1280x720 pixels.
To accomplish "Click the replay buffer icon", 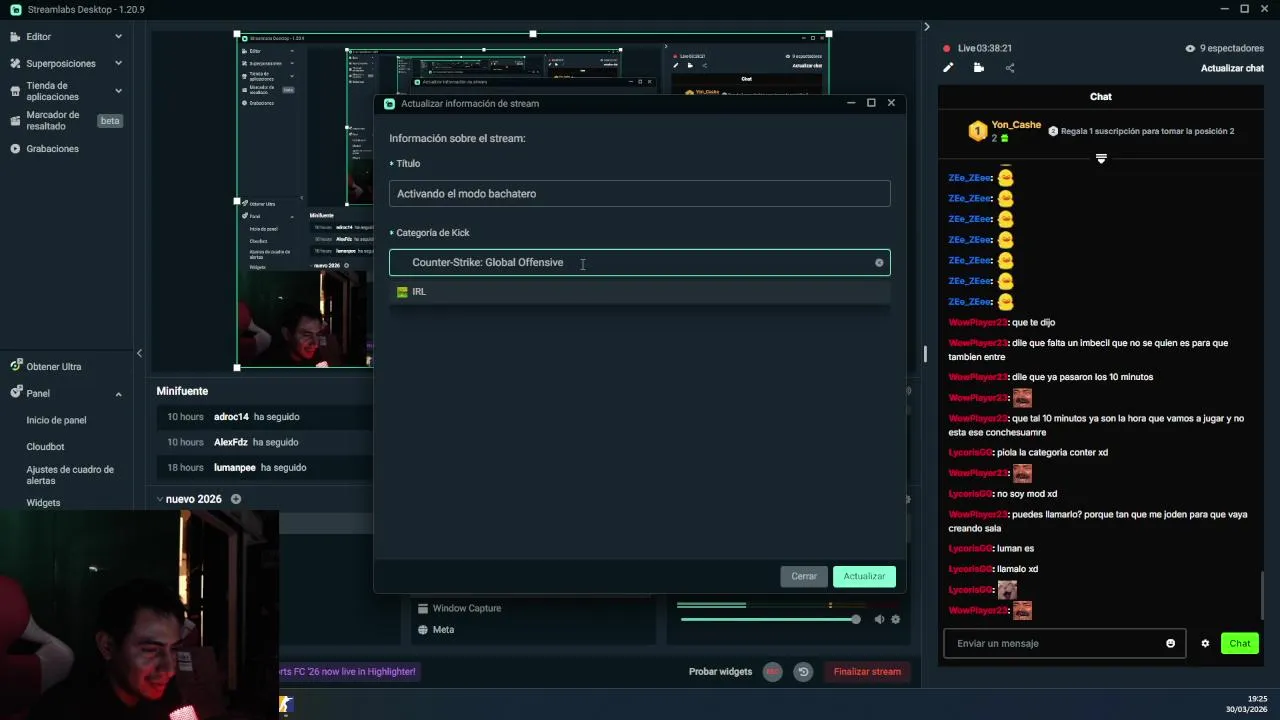I will coord(803,672).
